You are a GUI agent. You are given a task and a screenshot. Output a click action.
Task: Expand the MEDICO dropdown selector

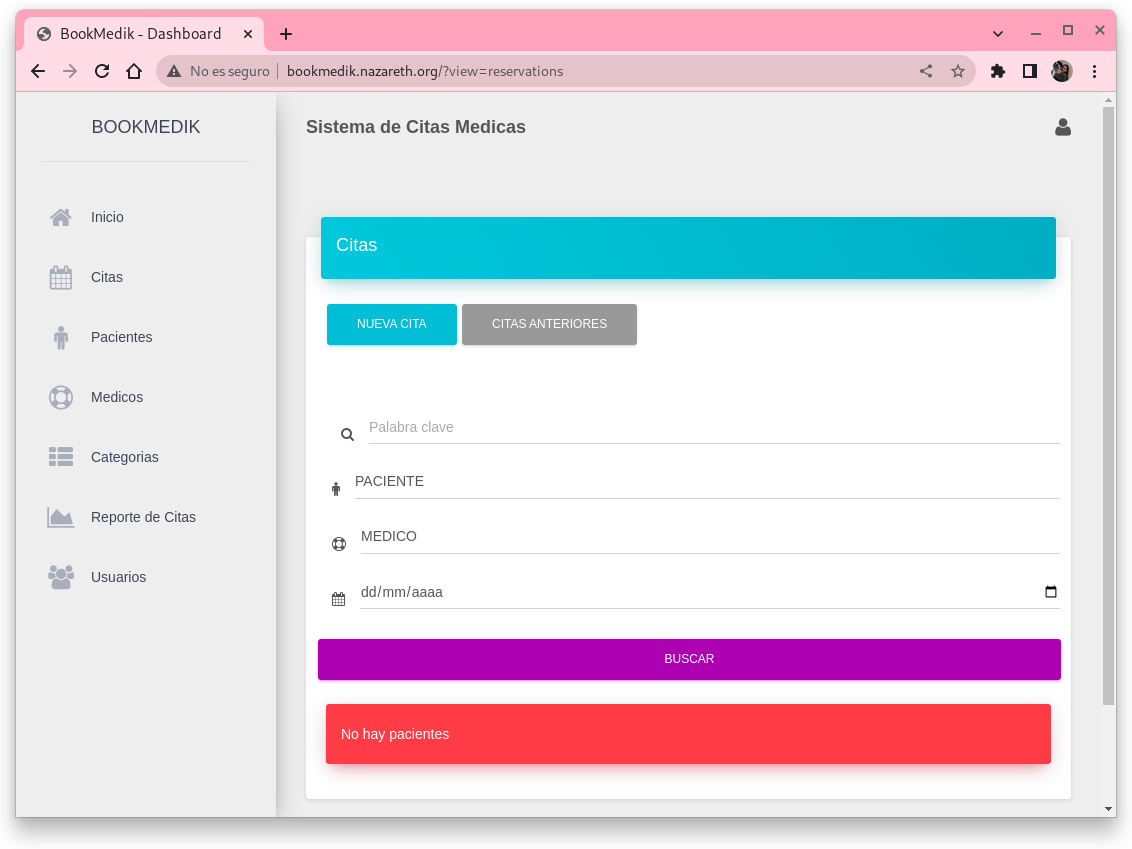tap(709, 537)
